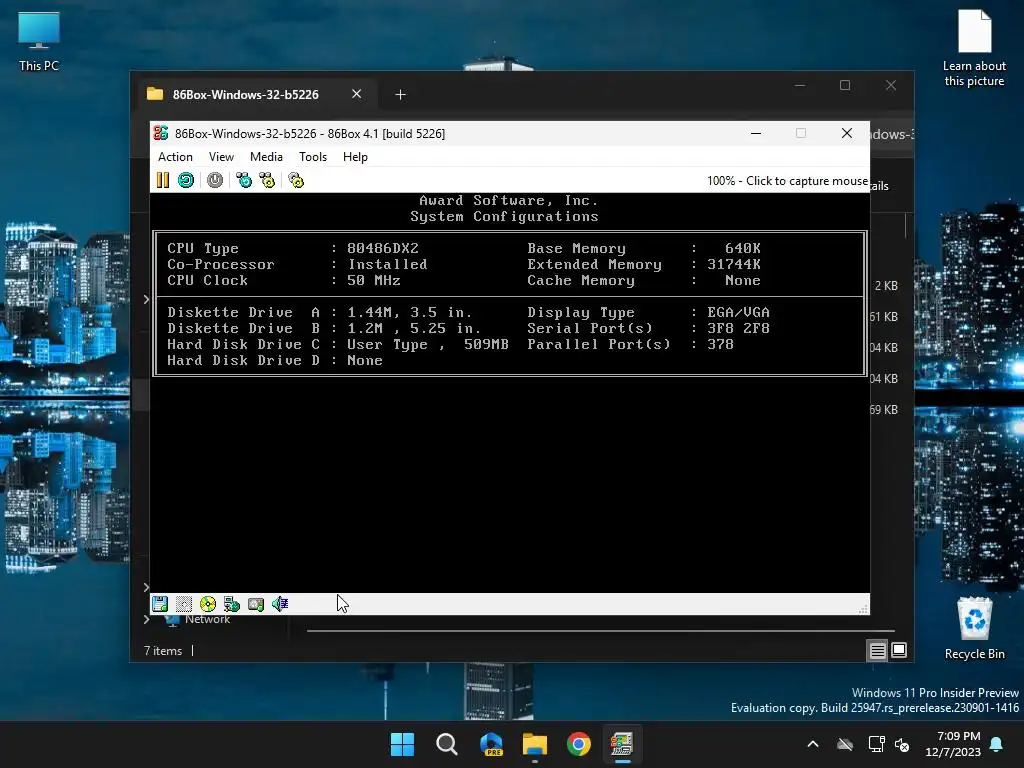The width and height of the screenshot is (1024, 768).
Task: Open the clock showing 7:09 PM
Action: [x=953, y=744]
